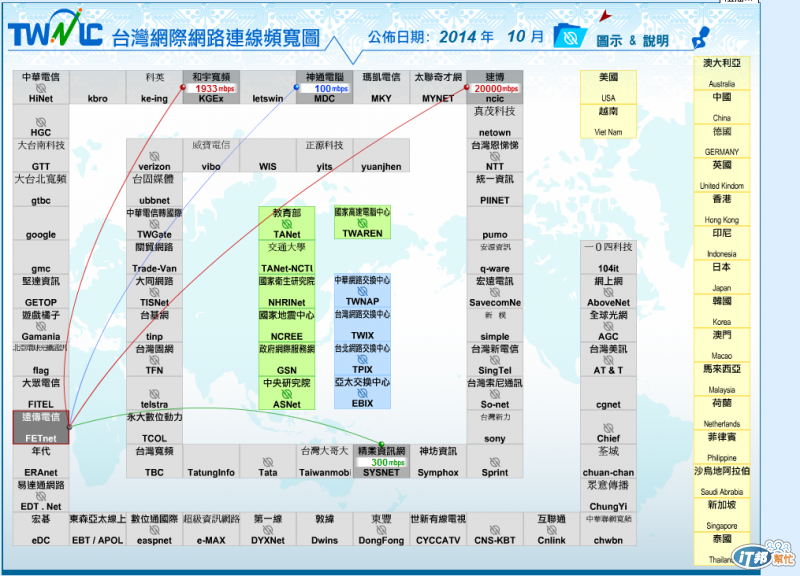The width and height of the screenshot is (800, 576).
Task: Select the 越南 Viet Nam country box
Action: coord(608,121)
